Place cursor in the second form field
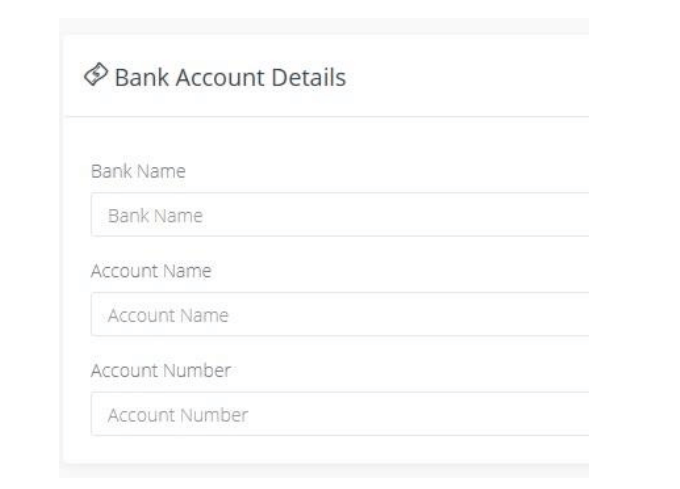Viewport: 680px width, 489px height. pyautogui.click(x=340, y=315)
